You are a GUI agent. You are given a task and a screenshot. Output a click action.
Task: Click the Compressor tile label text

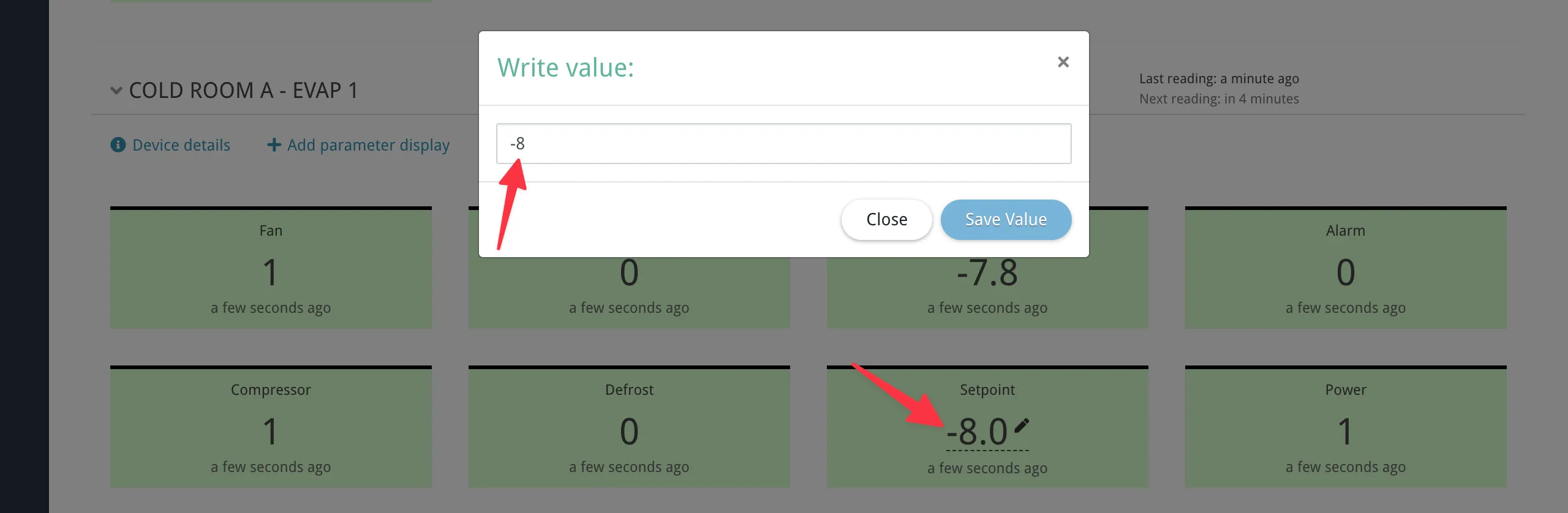(x=271, y=390)
